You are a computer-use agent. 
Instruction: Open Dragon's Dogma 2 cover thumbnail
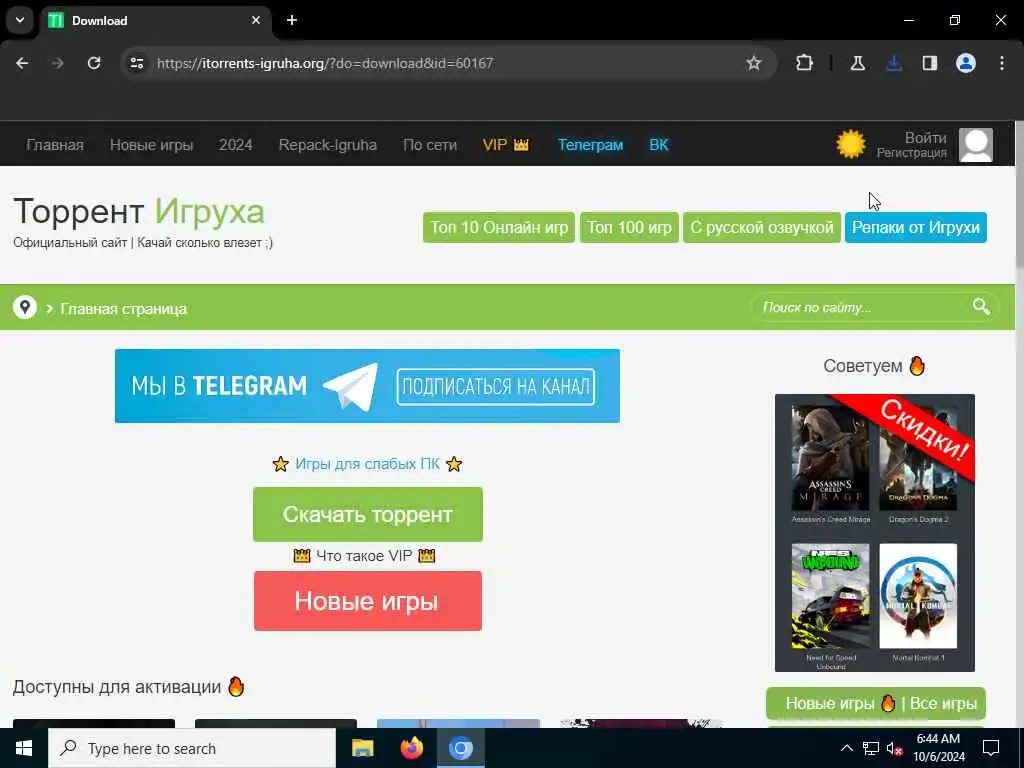918,458
